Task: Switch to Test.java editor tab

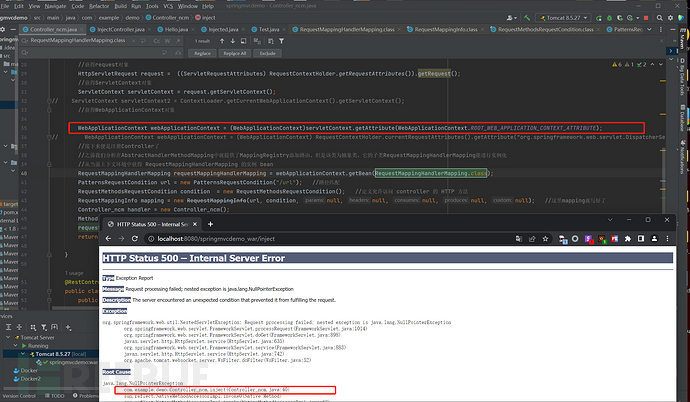Action: [x=269, y=29]
